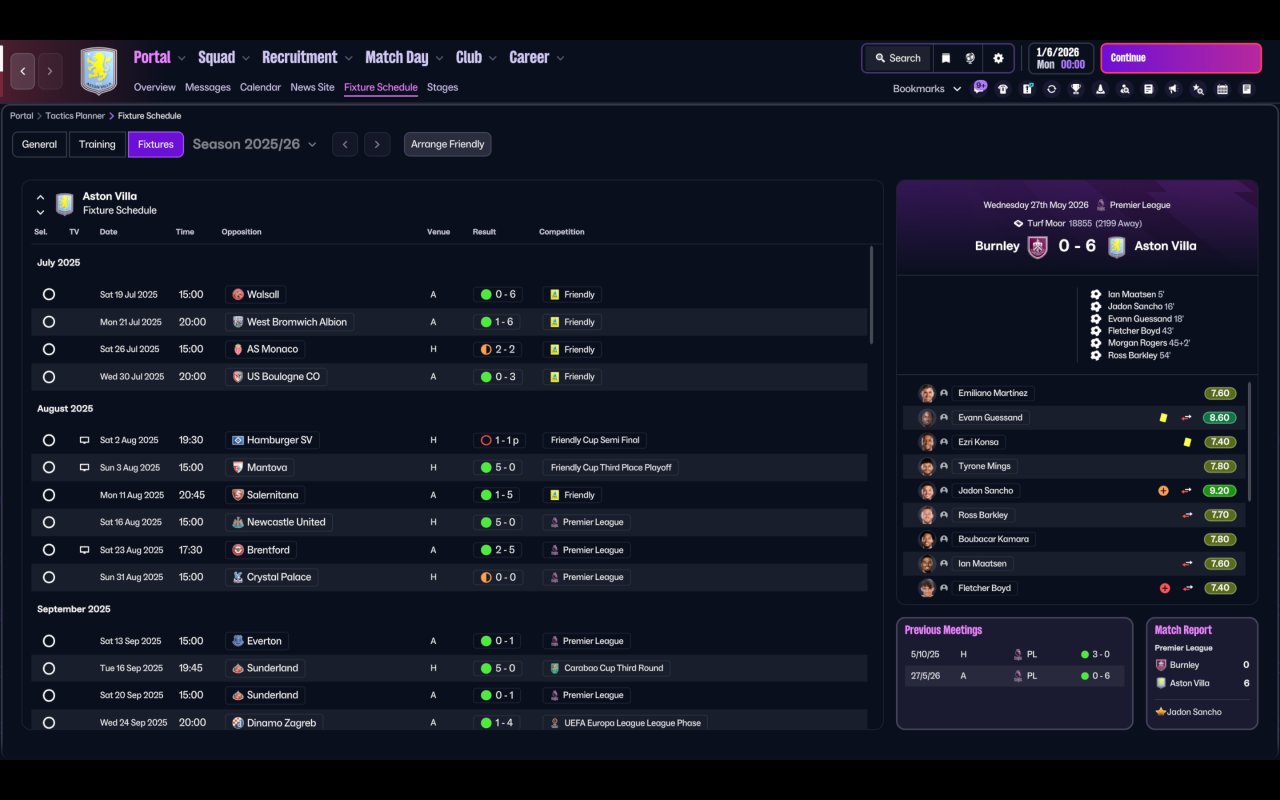Expand the Bookmarks dropdown chevron
The image size is (1280, 800).
pos(957,89)
